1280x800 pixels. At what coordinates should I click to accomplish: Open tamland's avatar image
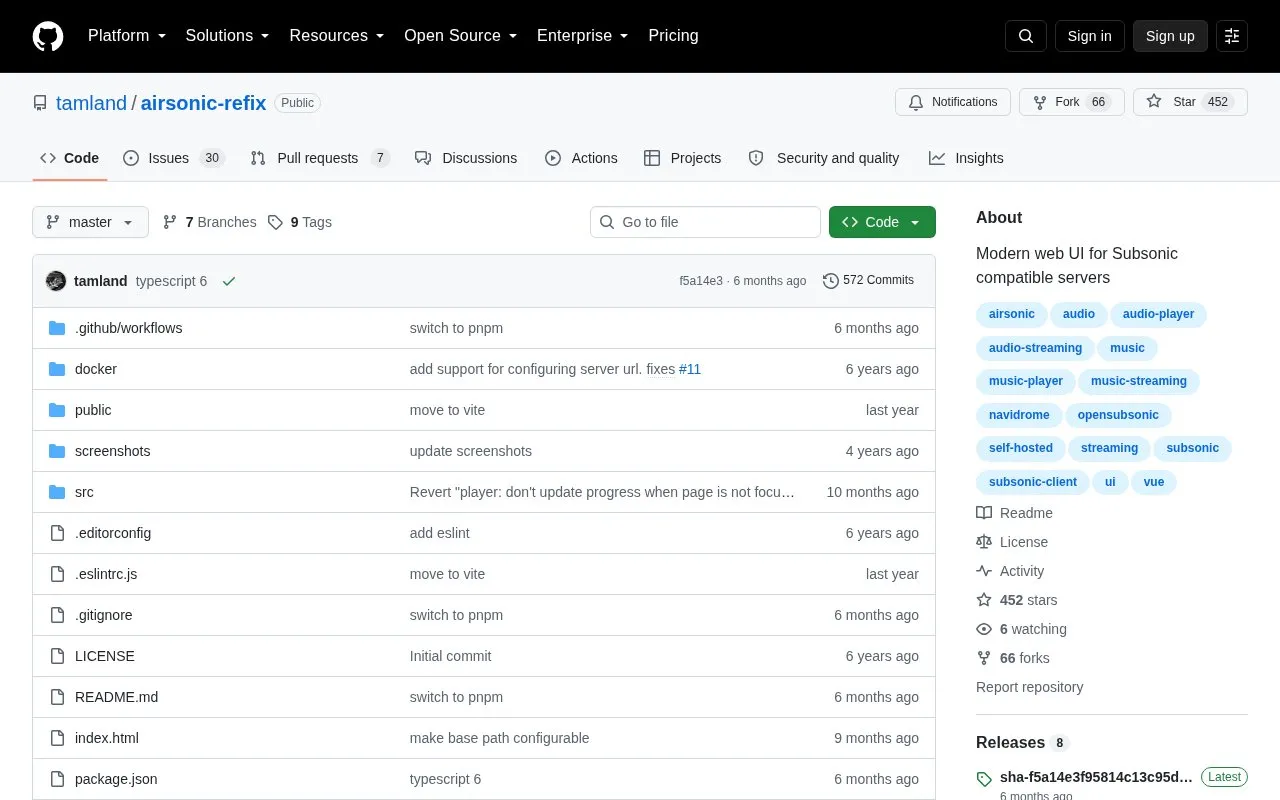tap(56, 281)
